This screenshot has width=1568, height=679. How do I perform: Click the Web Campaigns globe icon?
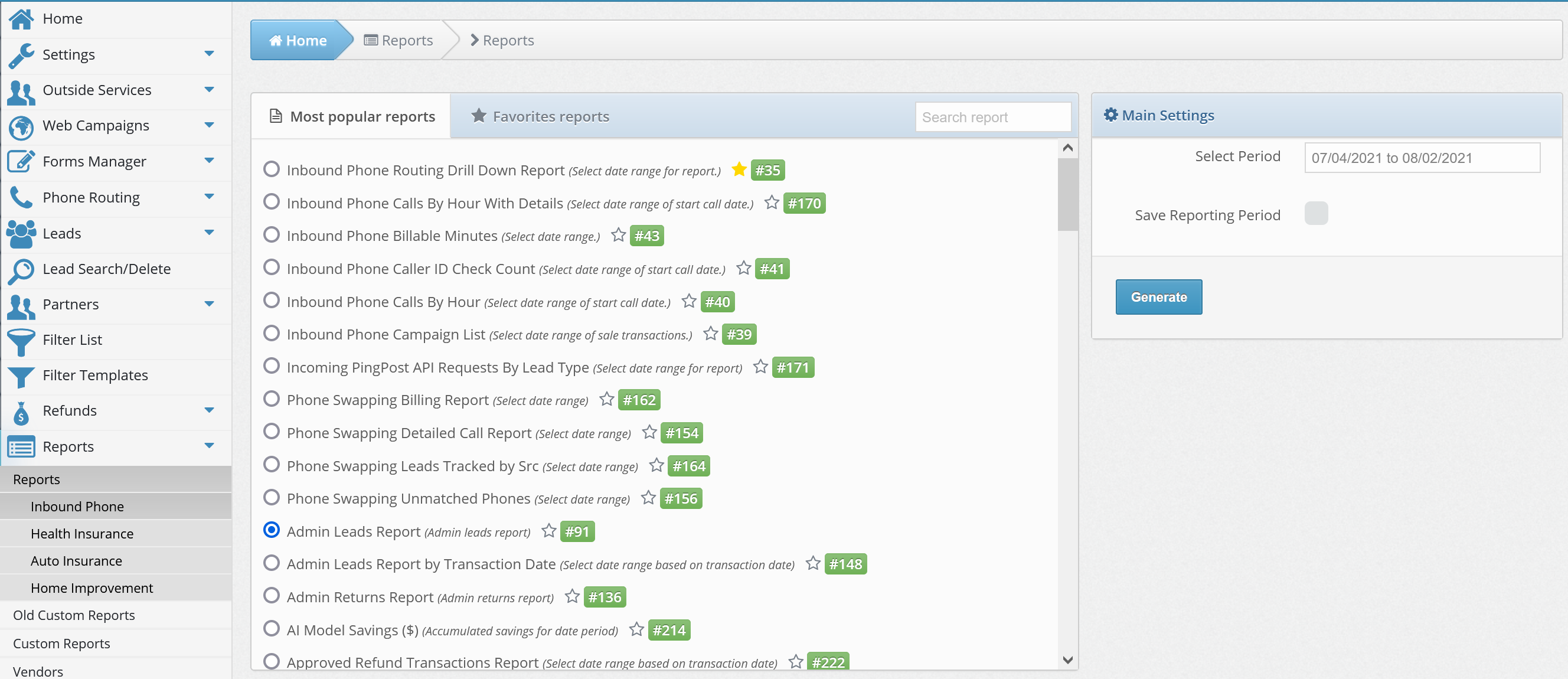point(21,125)
